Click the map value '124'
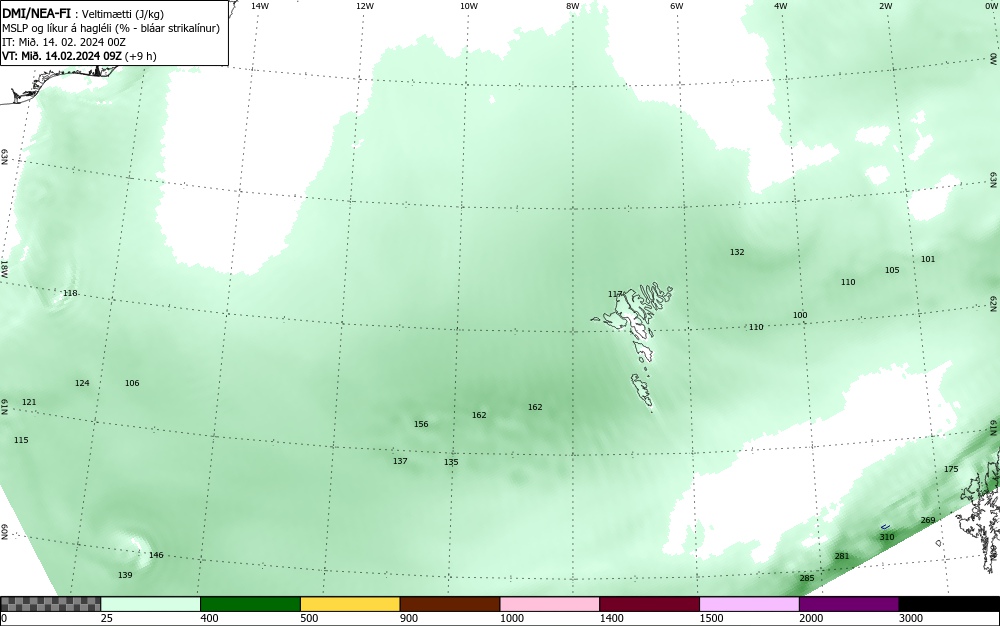1000x626 pixels. point(82,383)
